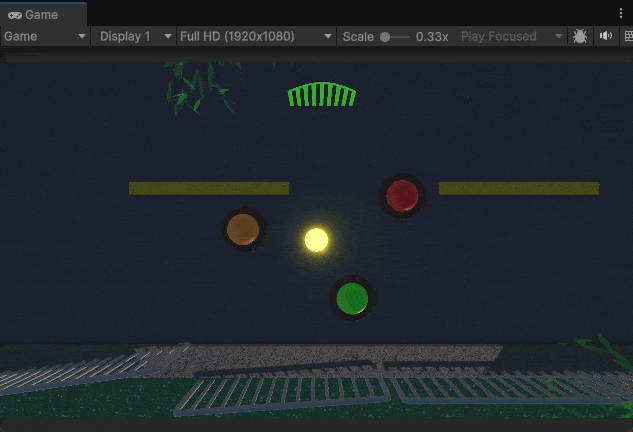Click the left yellow bar platform

(209, 188)
